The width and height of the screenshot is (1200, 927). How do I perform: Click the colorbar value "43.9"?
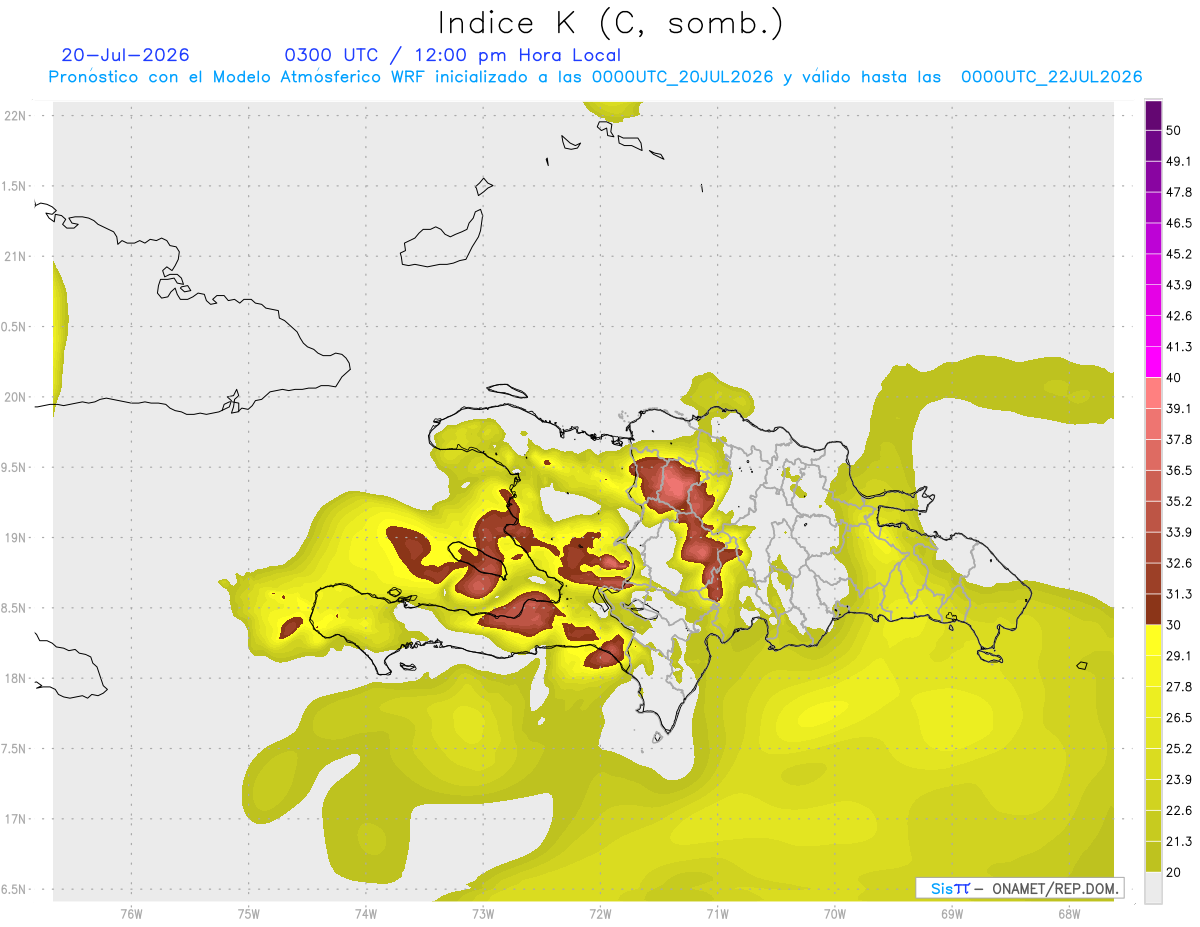(1179, 286)
